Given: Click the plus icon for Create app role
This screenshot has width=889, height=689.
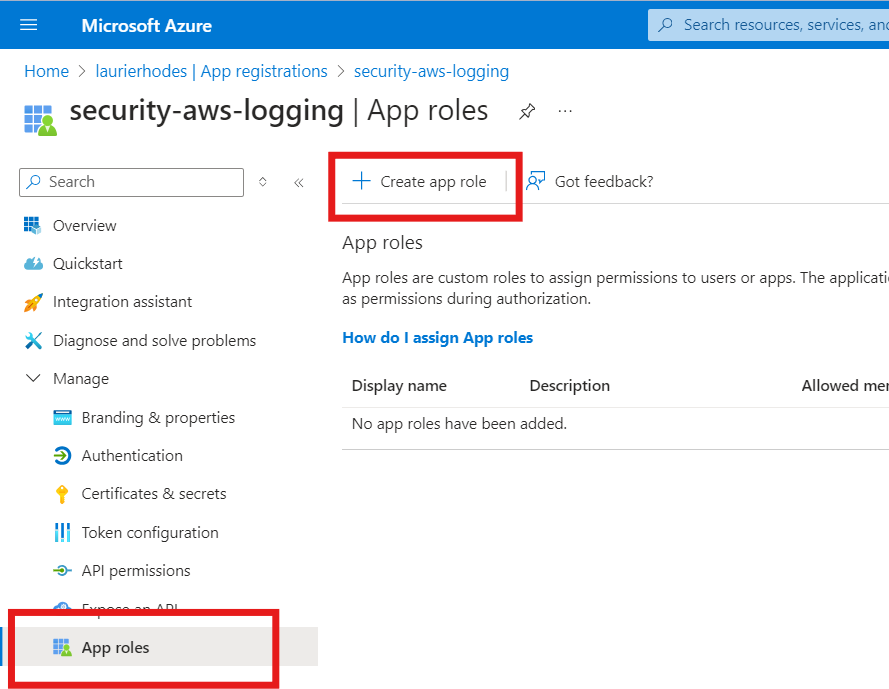Looking at the screenshot, I should 361,181.
